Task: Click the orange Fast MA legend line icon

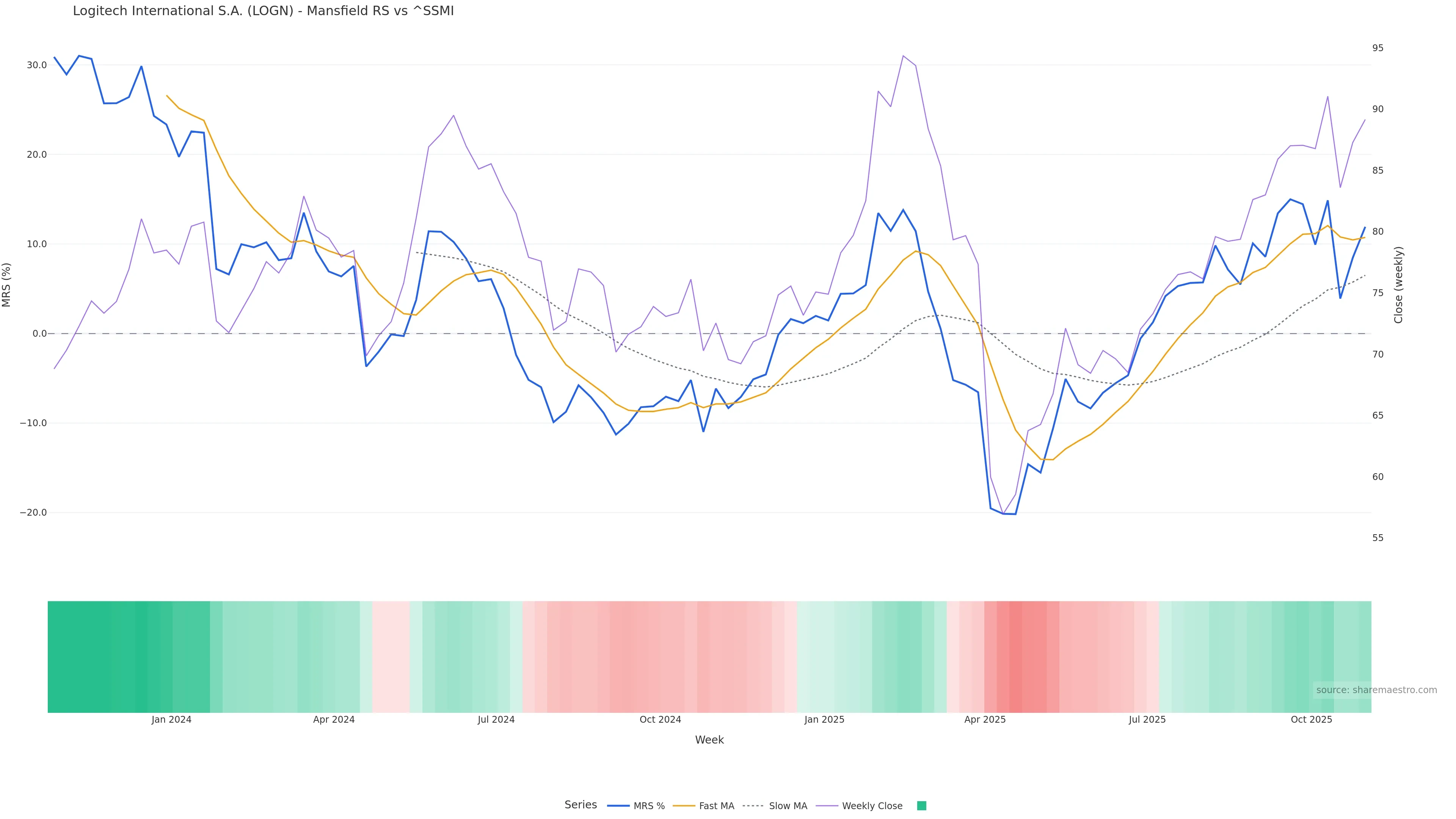Action: 684,806
